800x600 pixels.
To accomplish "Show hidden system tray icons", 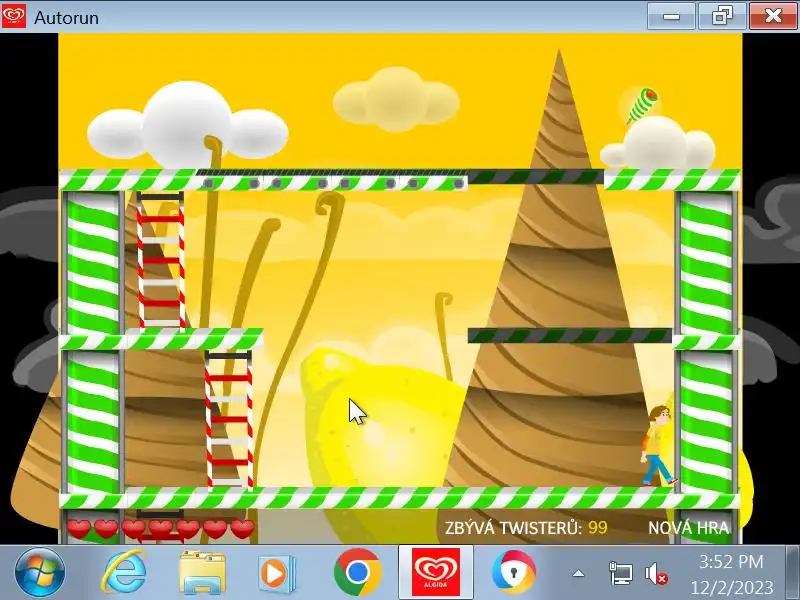I will point(578,573).
